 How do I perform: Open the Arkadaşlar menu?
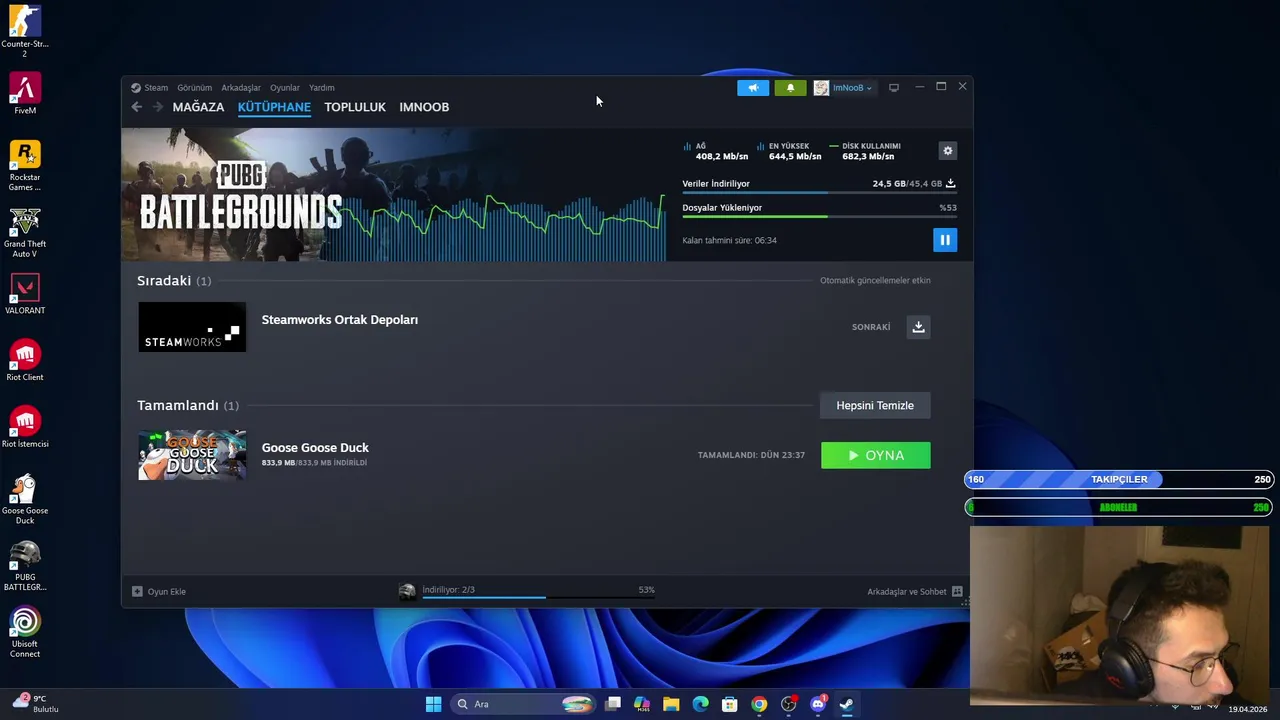pyautogui.click(x=241, y=88)
